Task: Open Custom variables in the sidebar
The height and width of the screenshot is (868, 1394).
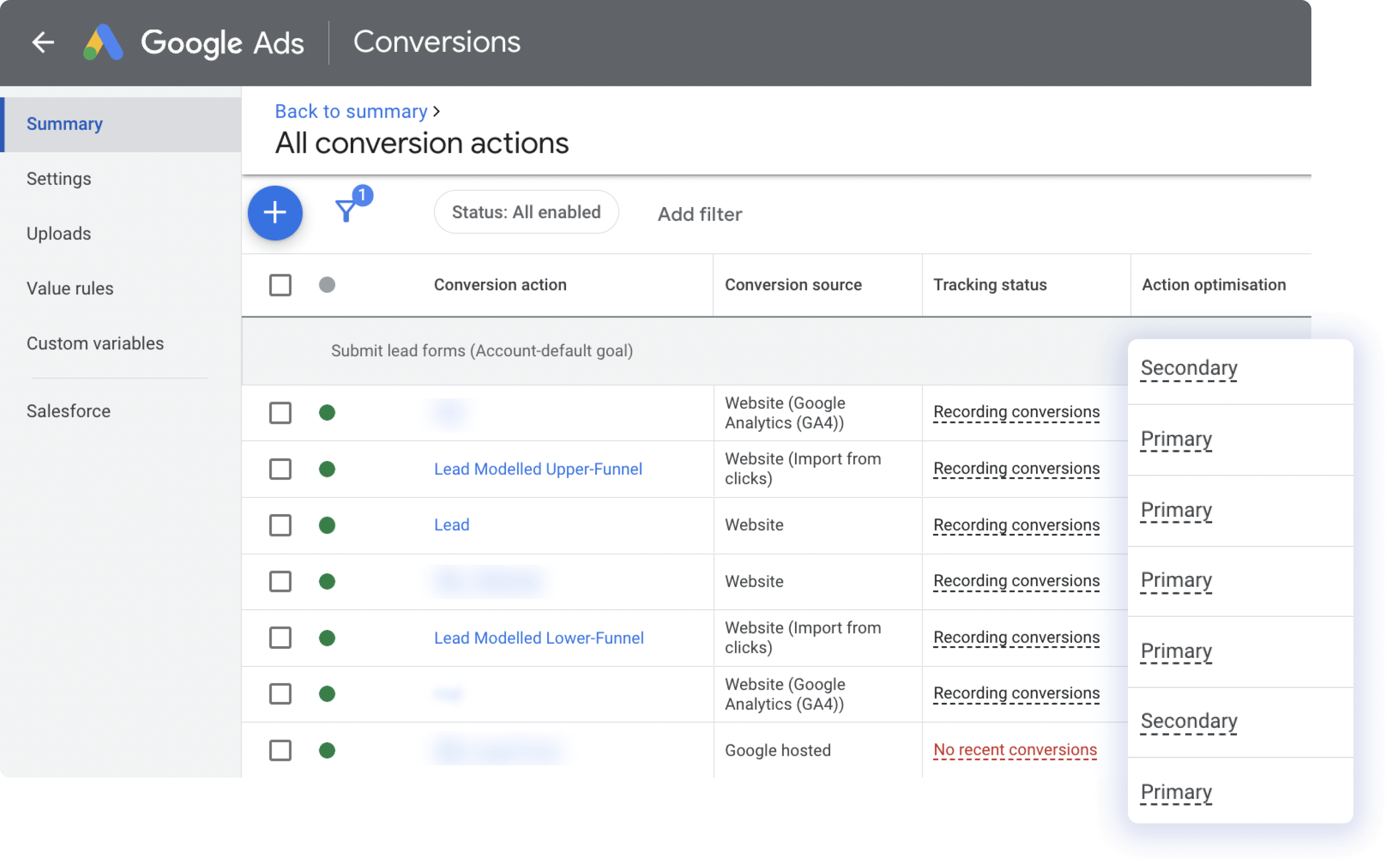Action: (x=95, y=343)
